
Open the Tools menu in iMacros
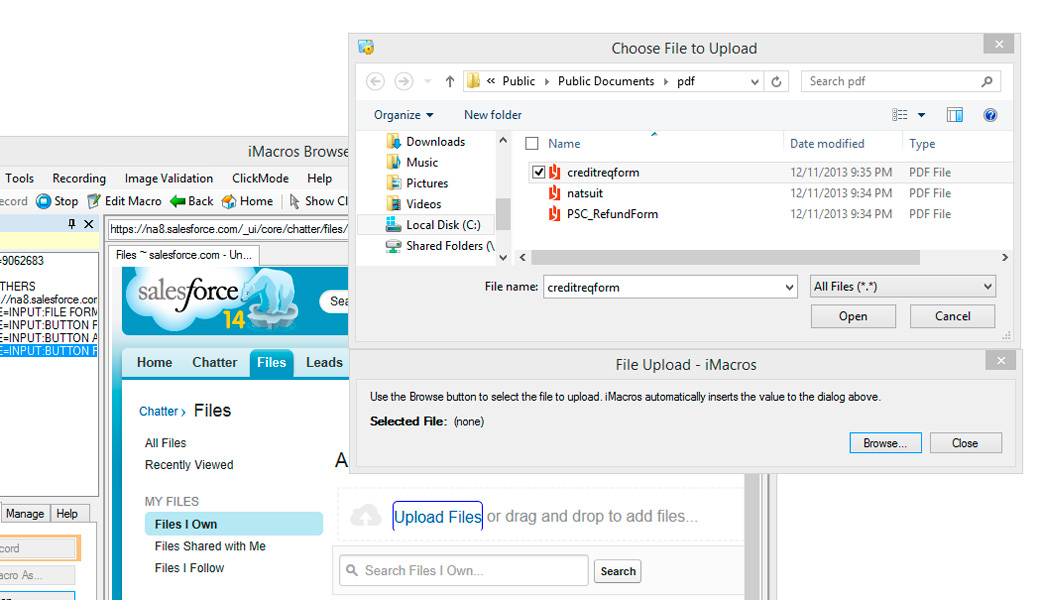point(19,178)
